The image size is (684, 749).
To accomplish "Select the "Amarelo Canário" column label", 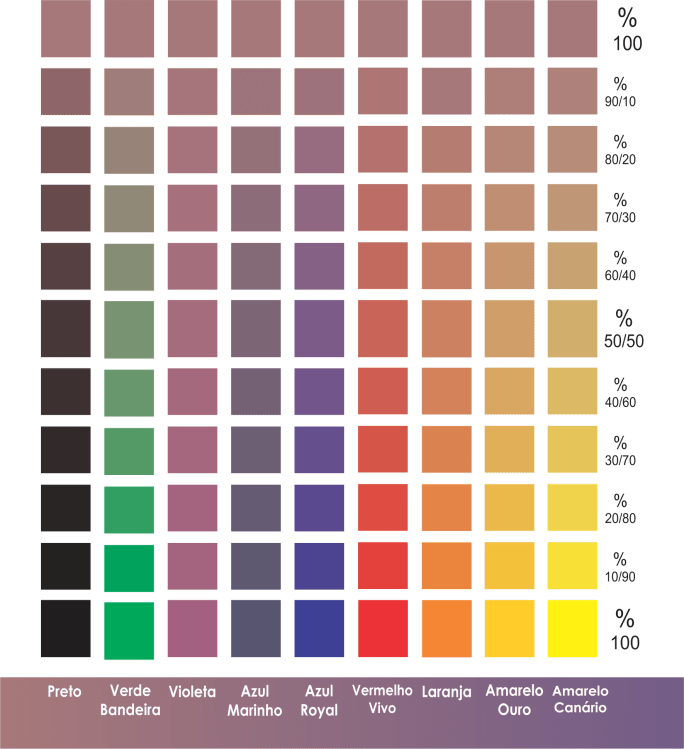I will (x=580, y=699).
